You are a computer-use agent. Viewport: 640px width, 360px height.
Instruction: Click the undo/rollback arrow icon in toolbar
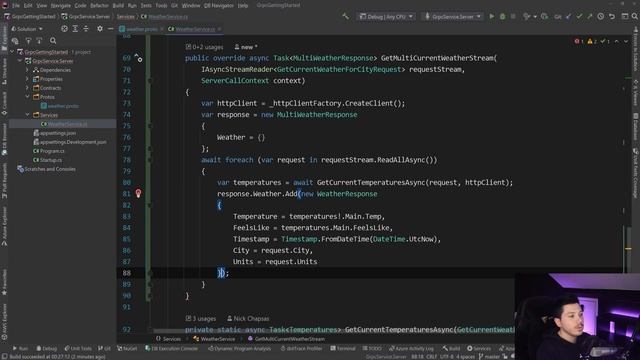tap(612, 16)
